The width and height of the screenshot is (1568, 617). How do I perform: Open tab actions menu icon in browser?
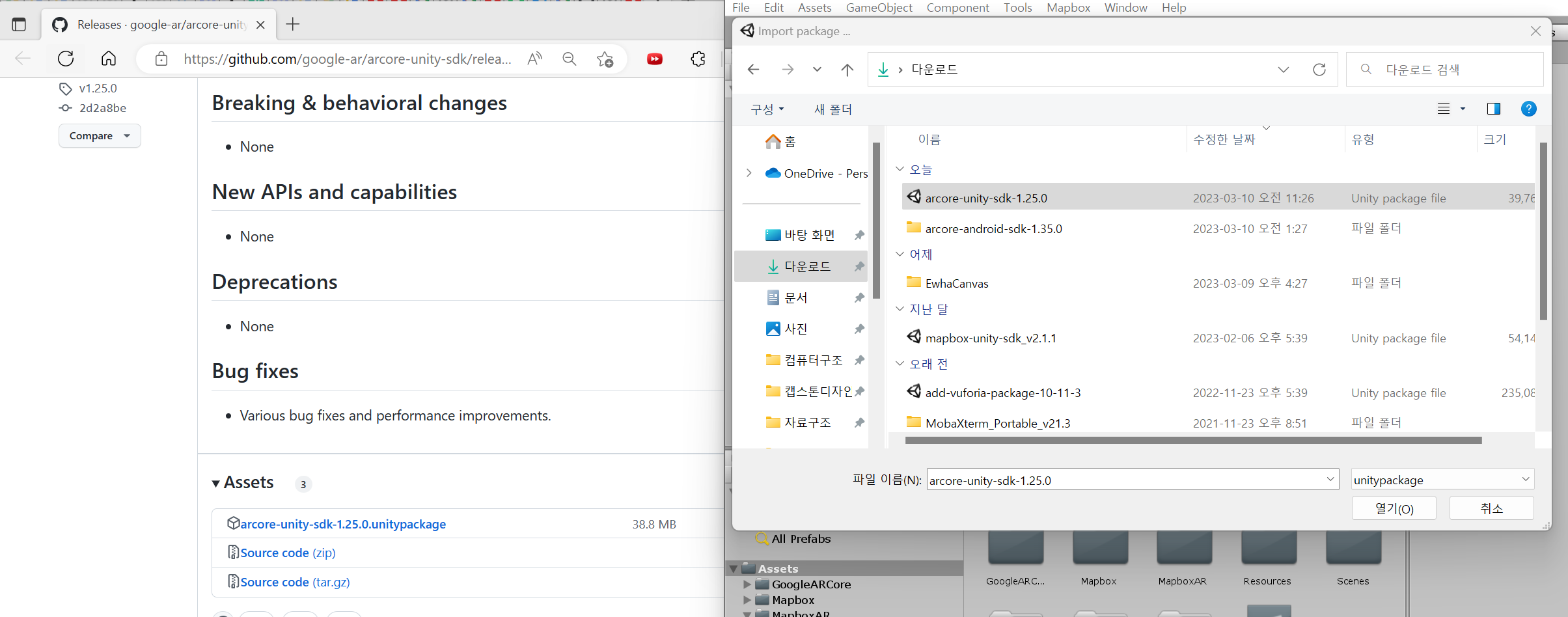click(x=19, y=25)
